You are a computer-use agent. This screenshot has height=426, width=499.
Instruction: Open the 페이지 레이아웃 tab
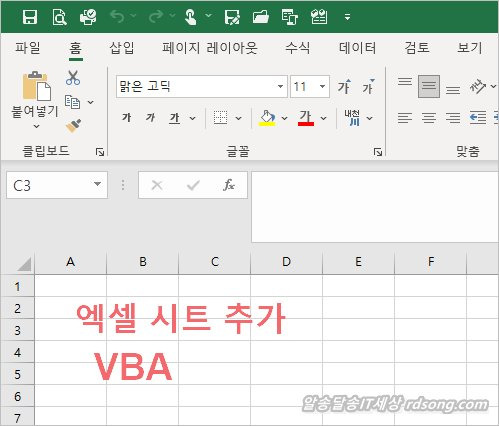[x=210, y=48]
